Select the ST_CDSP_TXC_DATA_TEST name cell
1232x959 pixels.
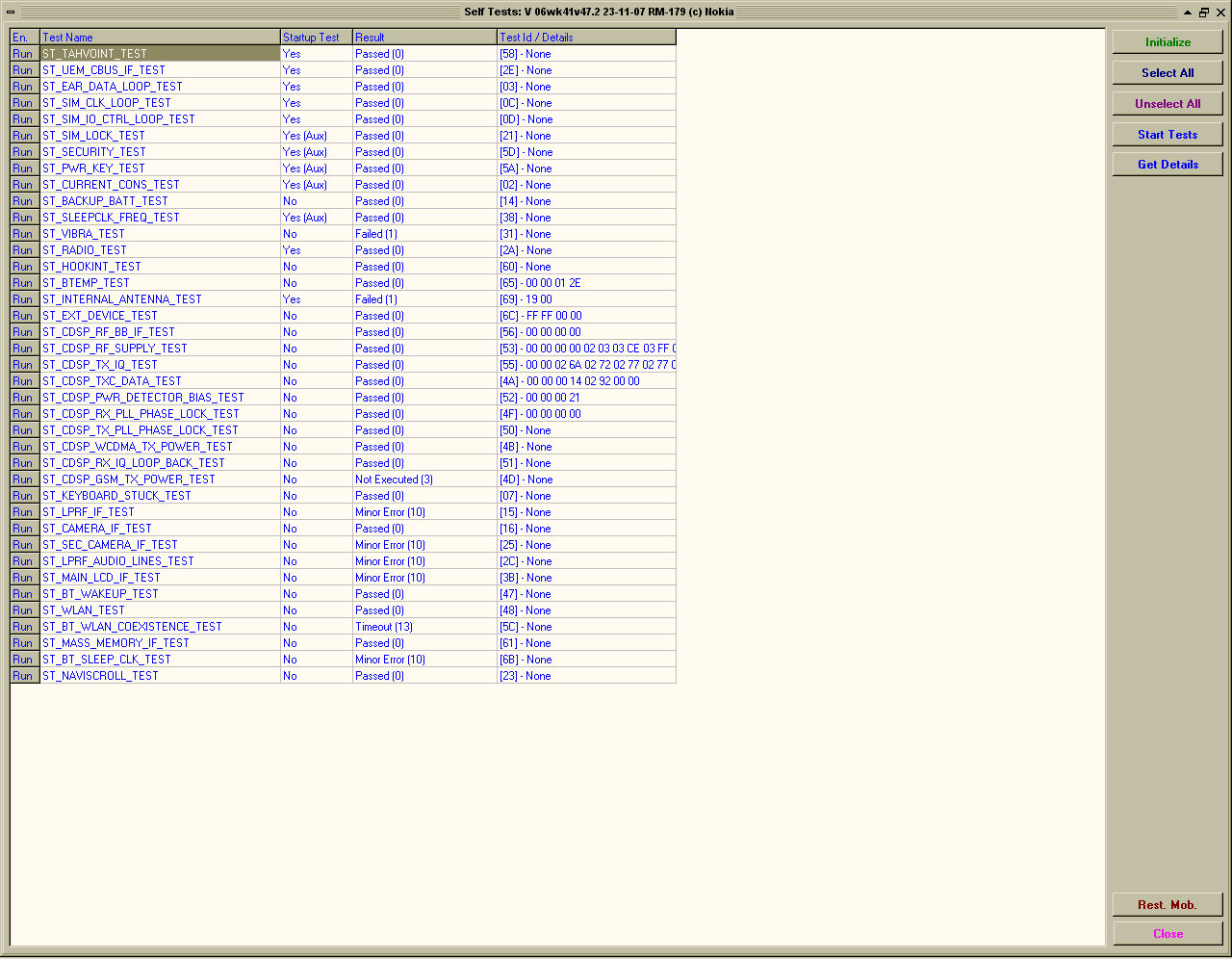click(160, 381)
